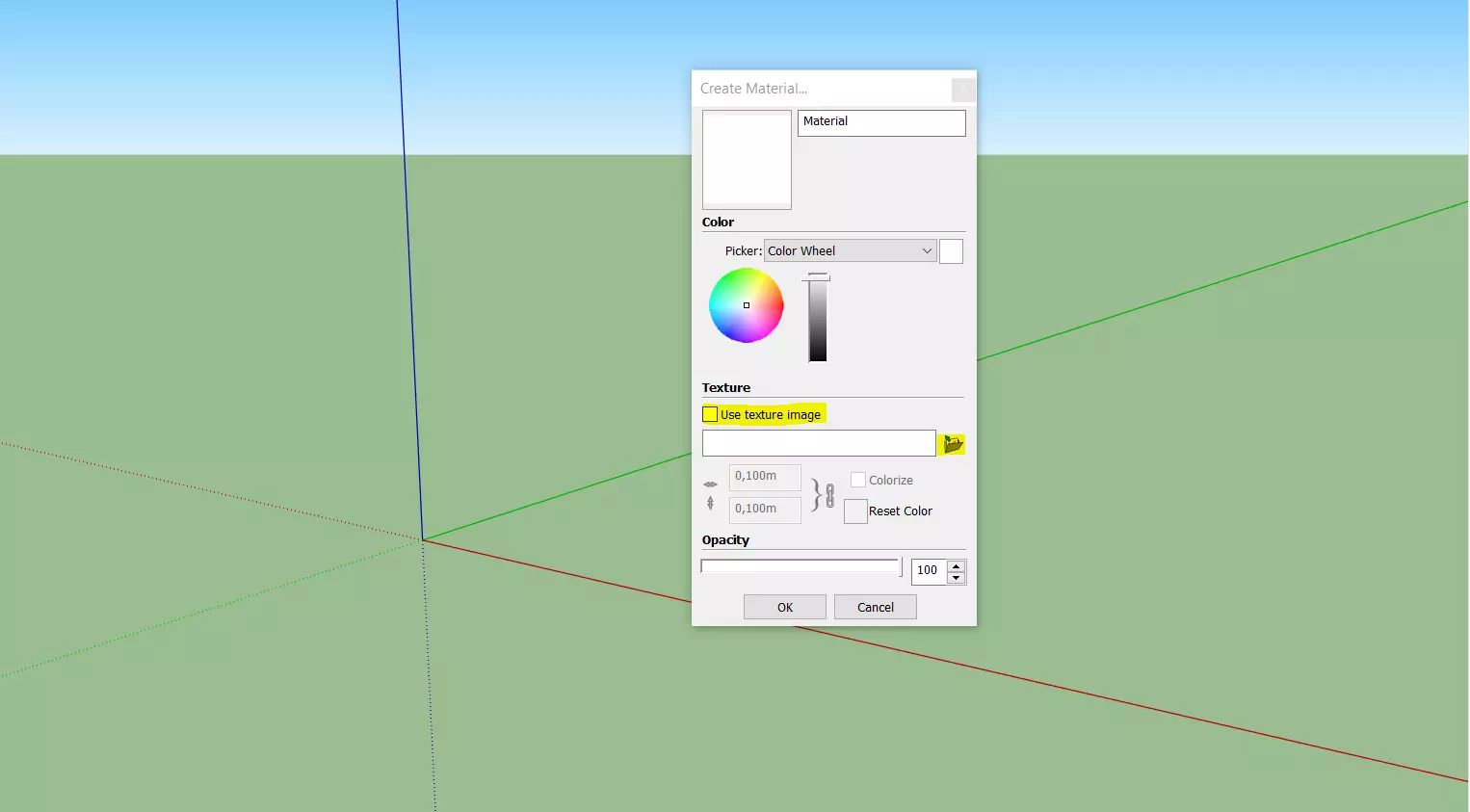1470x812 pixels.
Task: Check the Reset Color box
Action: pos(855,511)
